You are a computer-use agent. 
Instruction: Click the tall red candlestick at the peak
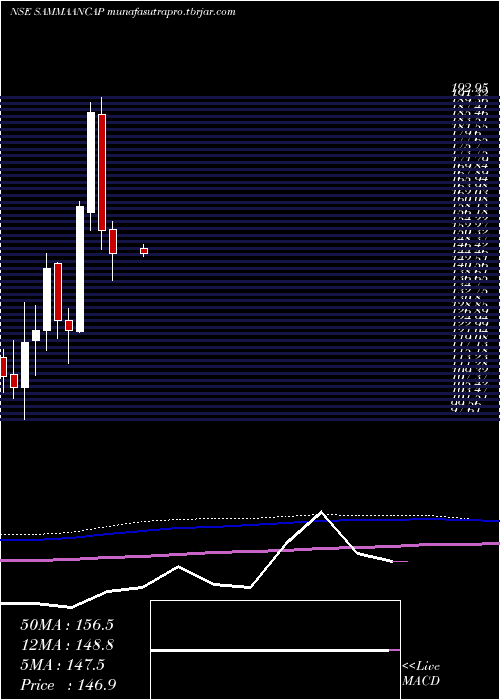[x=102, y=172]
